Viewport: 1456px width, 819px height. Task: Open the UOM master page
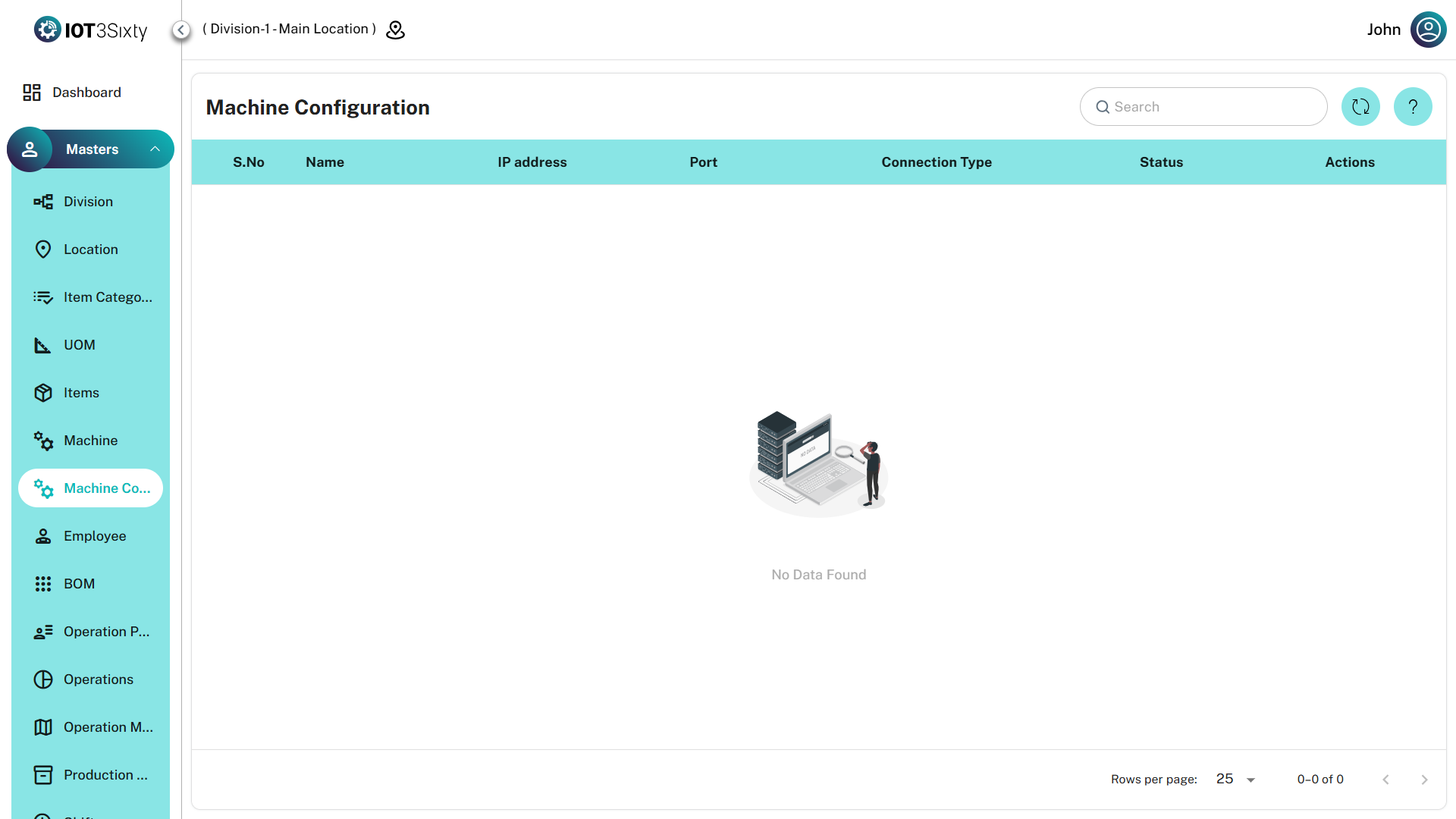tap(79, 345)
